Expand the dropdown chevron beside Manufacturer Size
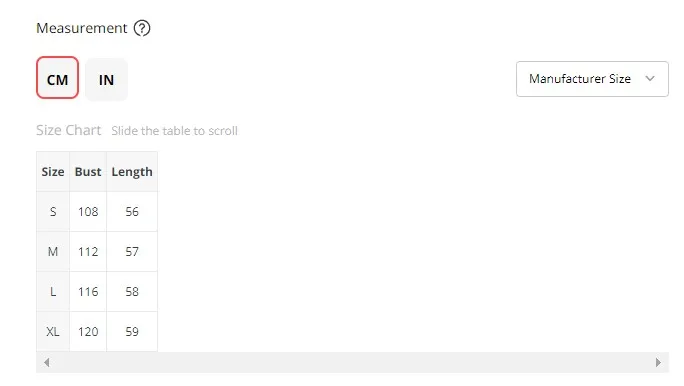684x386 pixels. pyautogui.click(x=650, y=79)
